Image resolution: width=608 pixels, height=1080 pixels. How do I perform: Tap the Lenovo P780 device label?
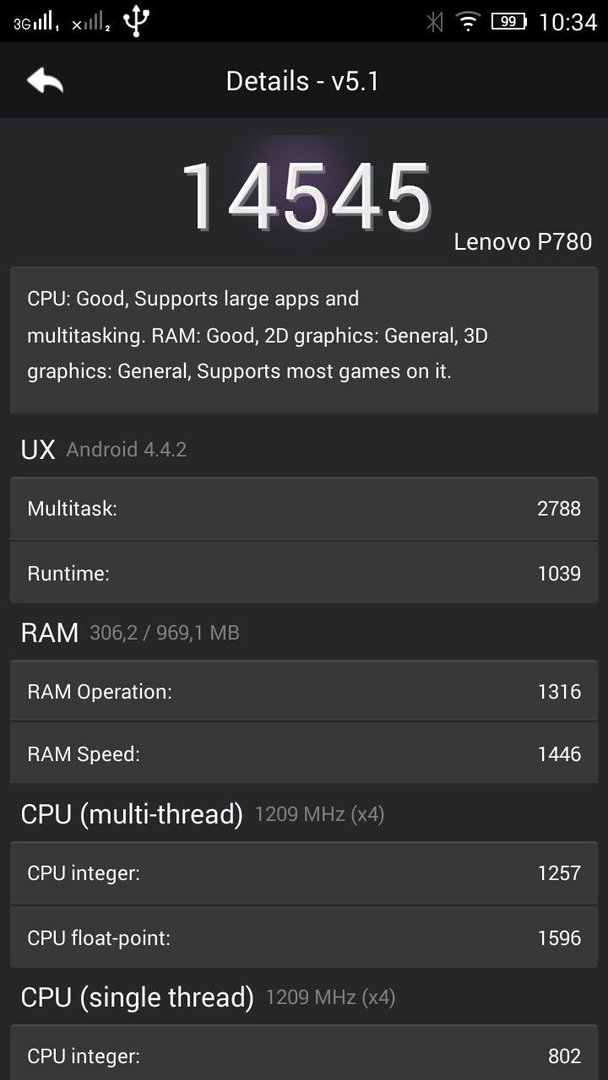(x=523, y=242)
